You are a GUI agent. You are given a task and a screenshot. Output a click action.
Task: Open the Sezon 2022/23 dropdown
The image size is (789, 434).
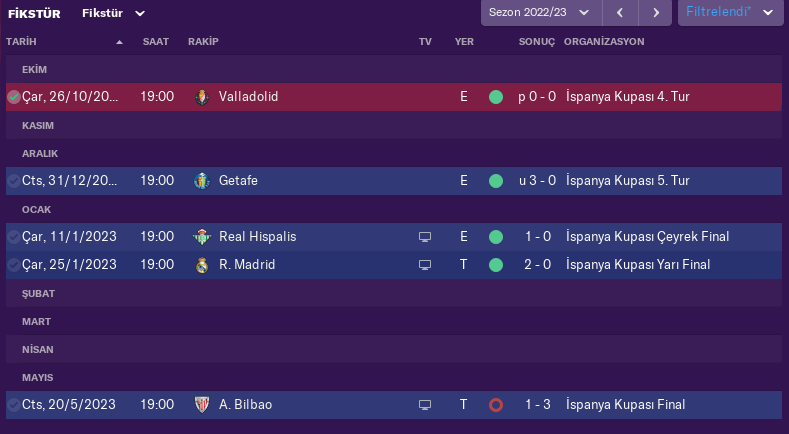[x=540, y=13]
